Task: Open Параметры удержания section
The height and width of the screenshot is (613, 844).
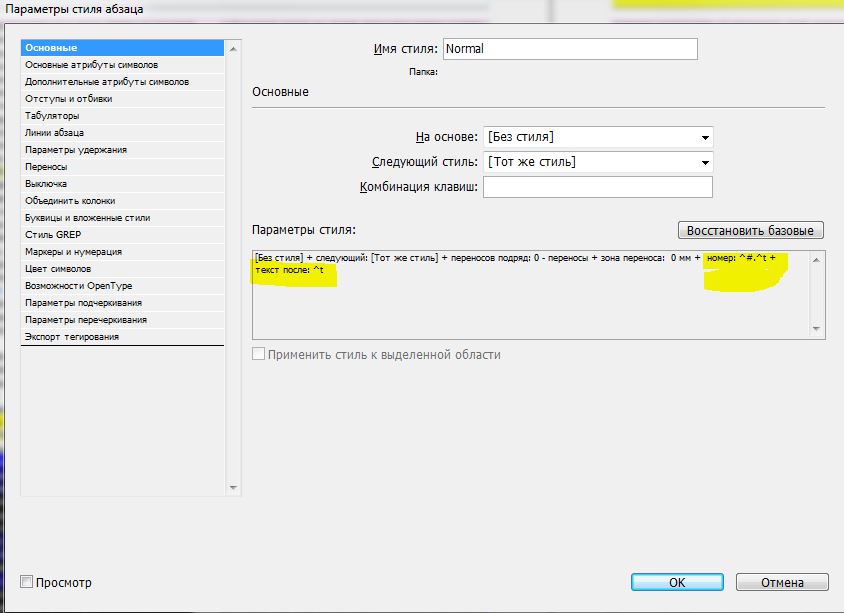Action: click(122, 150)
